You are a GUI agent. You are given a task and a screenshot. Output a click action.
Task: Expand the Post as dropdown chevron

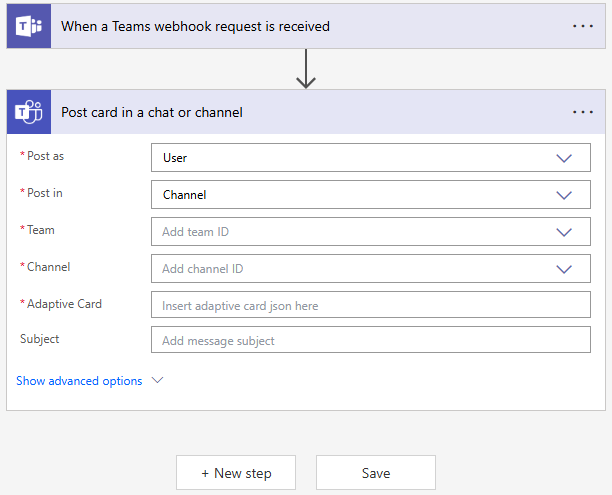[564, 158]
